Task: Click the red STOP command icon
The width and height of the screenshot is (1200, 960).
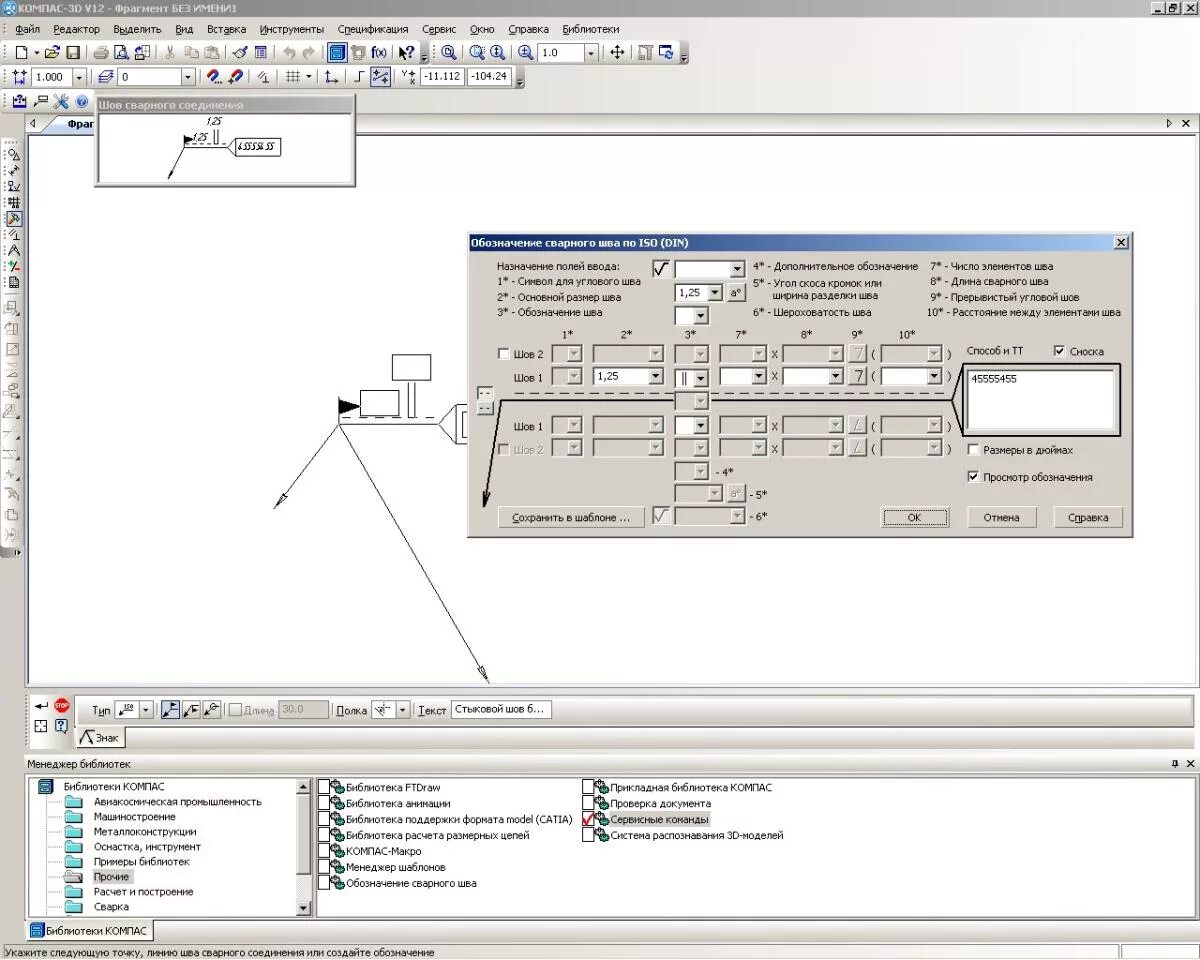Action: pyautogui.click(x=62, y=705)
